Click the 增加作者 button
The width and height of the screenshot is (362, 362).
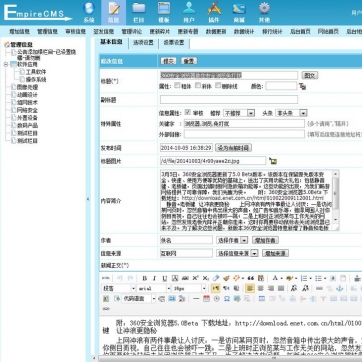coord(265,240)
